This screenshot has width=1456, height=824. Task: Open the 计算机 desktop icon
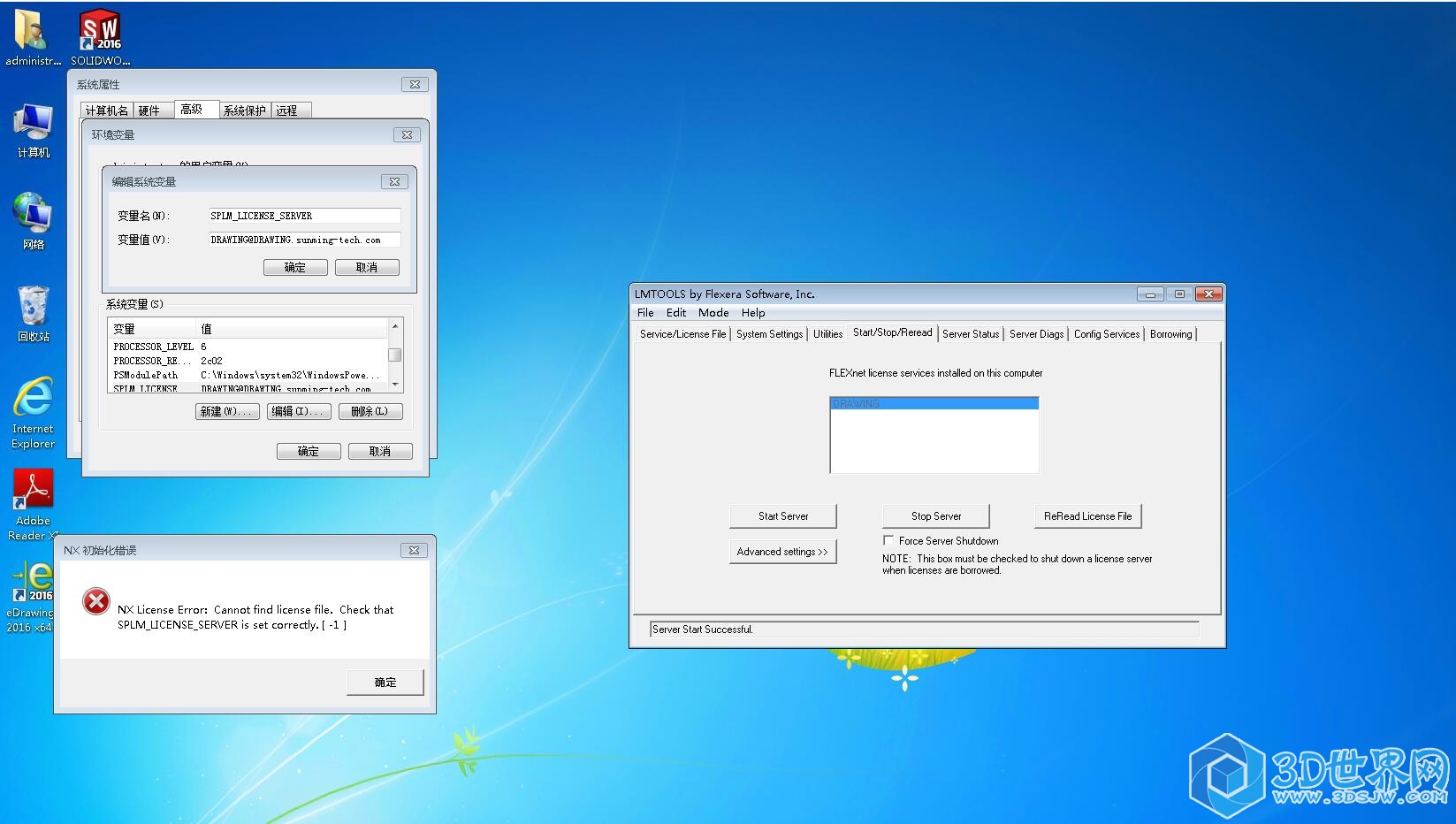[33, 130]
